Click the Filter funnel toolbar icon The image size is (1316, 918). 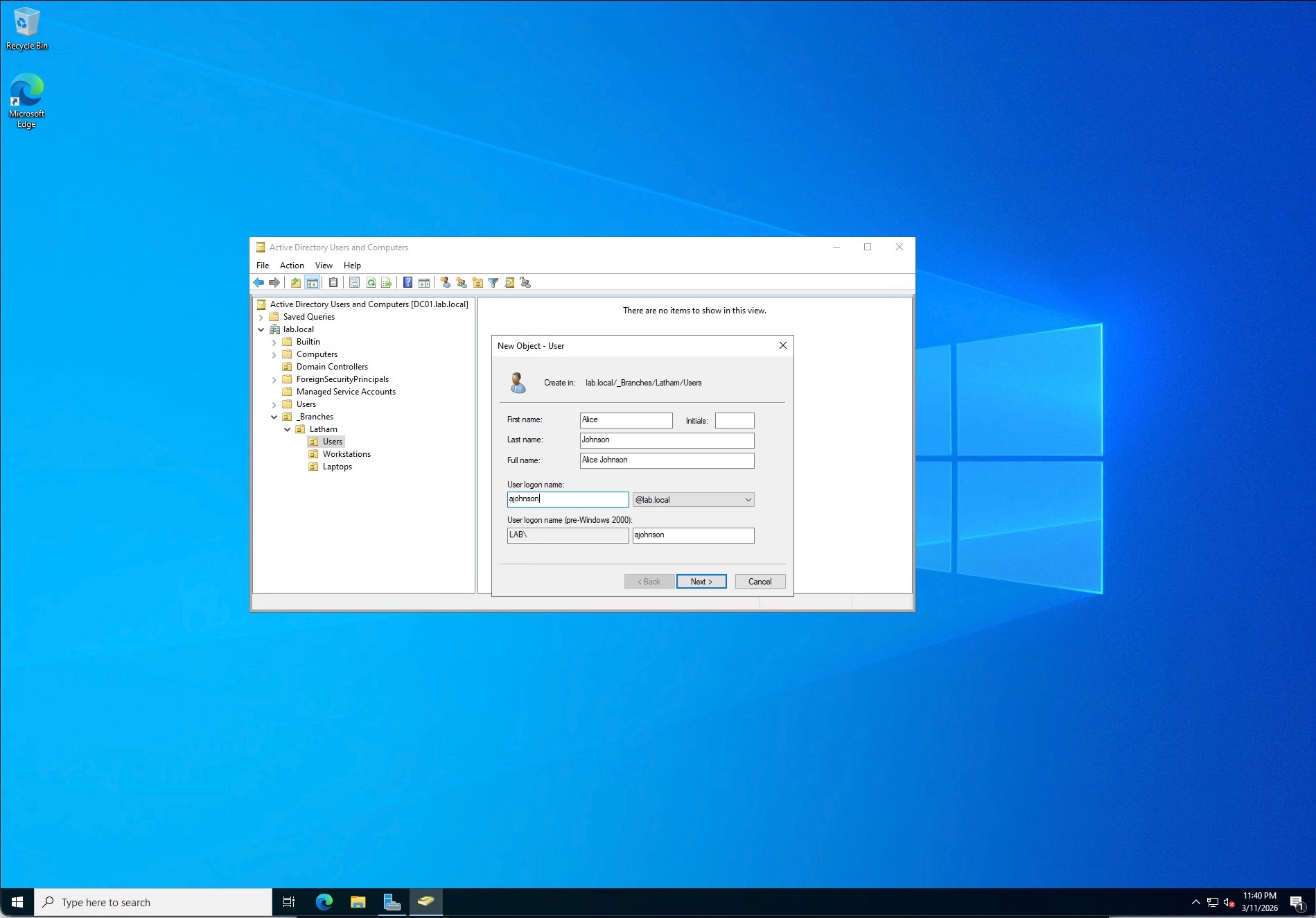pyautogui.click(x=493, y=283)
